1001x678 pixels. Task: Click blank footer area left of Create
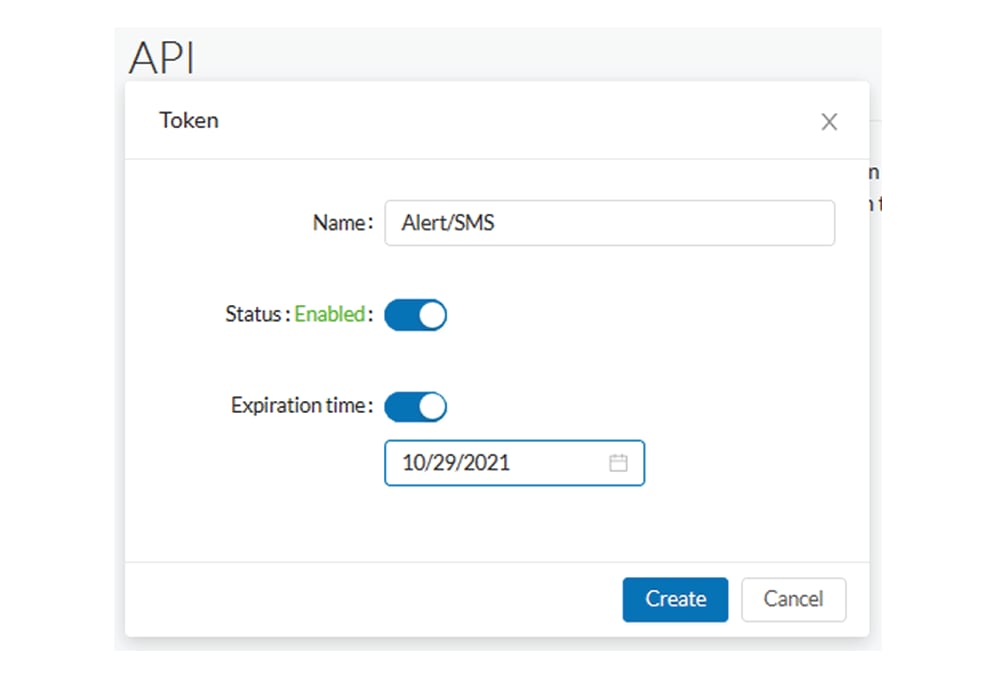[x=370, y=599]
